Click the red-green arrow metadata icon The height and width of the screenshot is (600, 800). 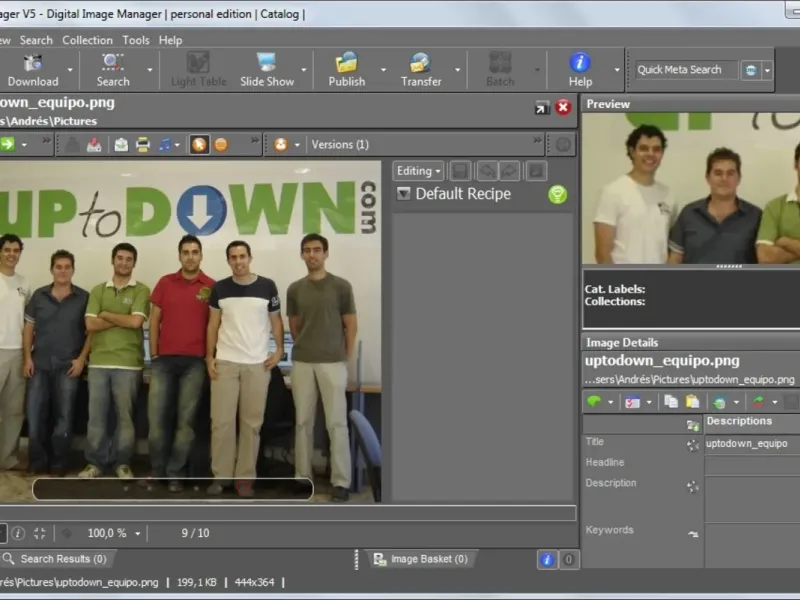tap(759, 402)
